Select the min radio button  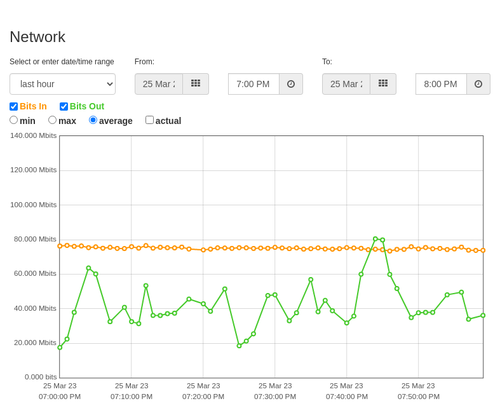[x=14, y=120]
